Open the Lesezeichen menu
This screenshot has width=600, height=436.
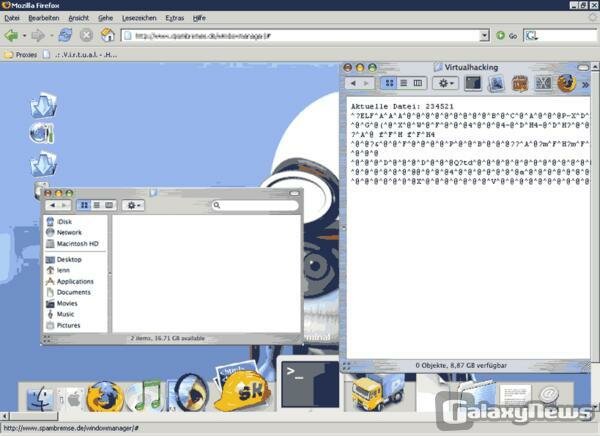tap(139, 18)
